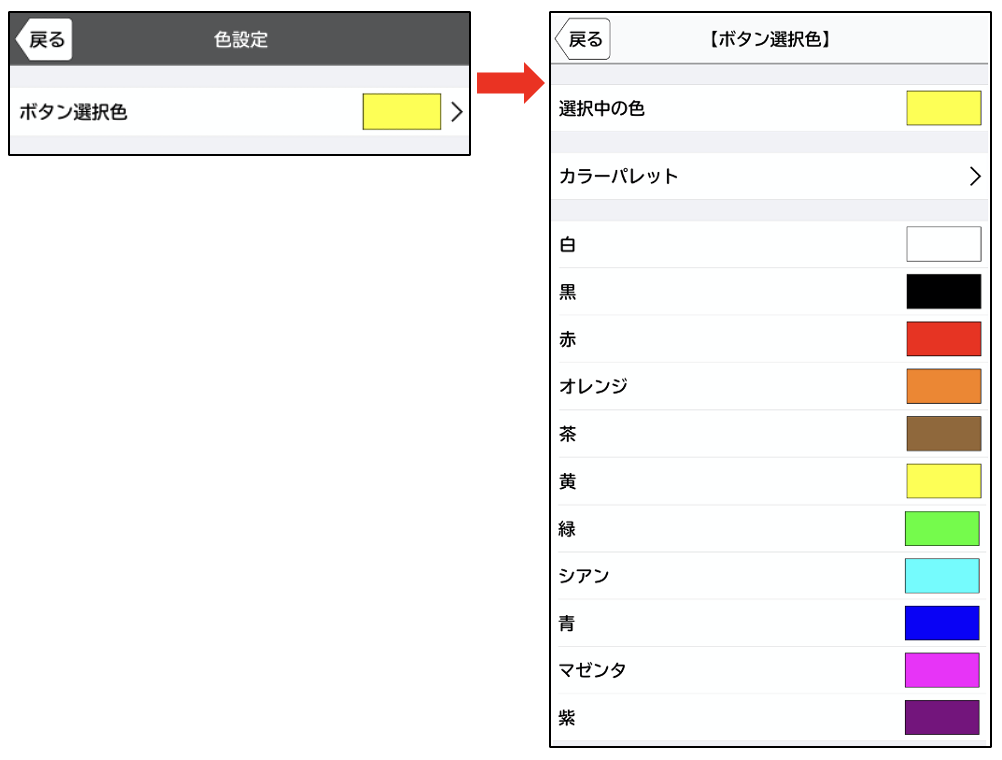1002x760 pixels.
Task: Select the black color swatch for 黒
Action: (x=943, y=291)
